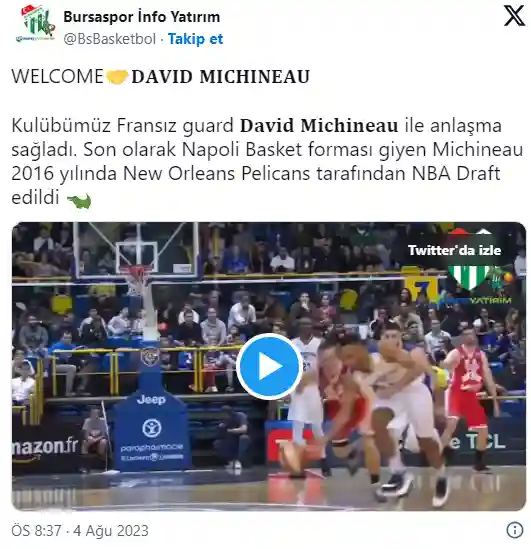This screenshot has width=531, height=549.
Task: Click the basketball hoop backboard in the video
Action: click(x=137, y=249)
